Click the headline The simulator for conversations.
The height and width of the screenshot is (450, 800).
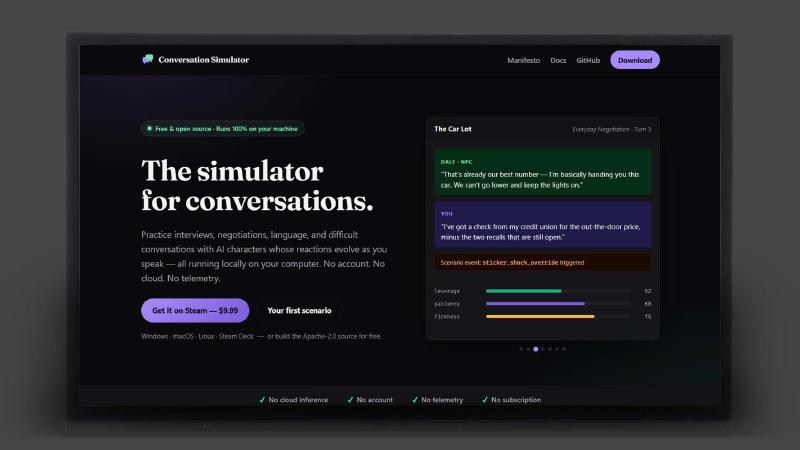(x=257, y=185)
